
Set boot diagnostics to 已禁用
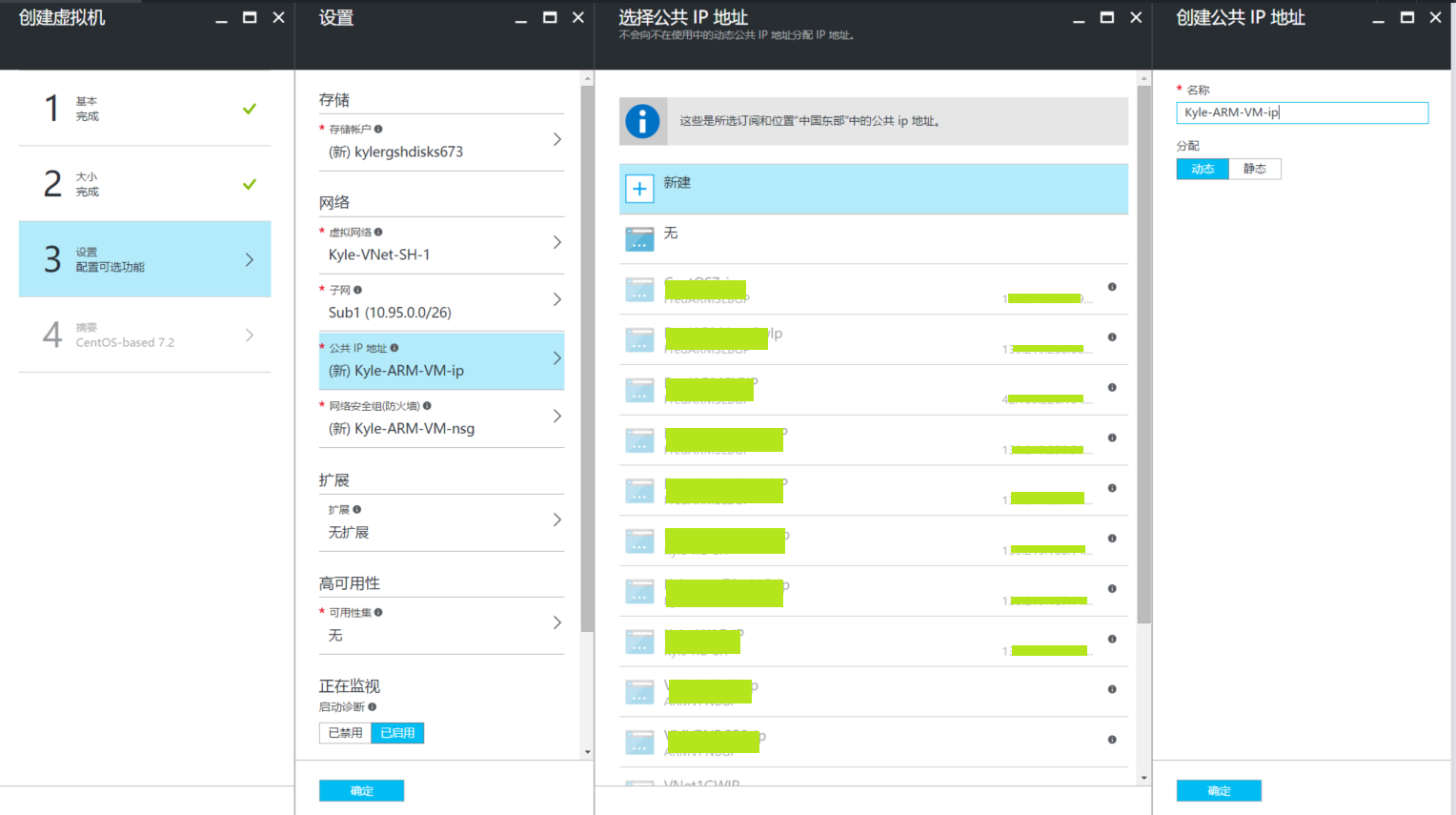(x=344, y=733)
